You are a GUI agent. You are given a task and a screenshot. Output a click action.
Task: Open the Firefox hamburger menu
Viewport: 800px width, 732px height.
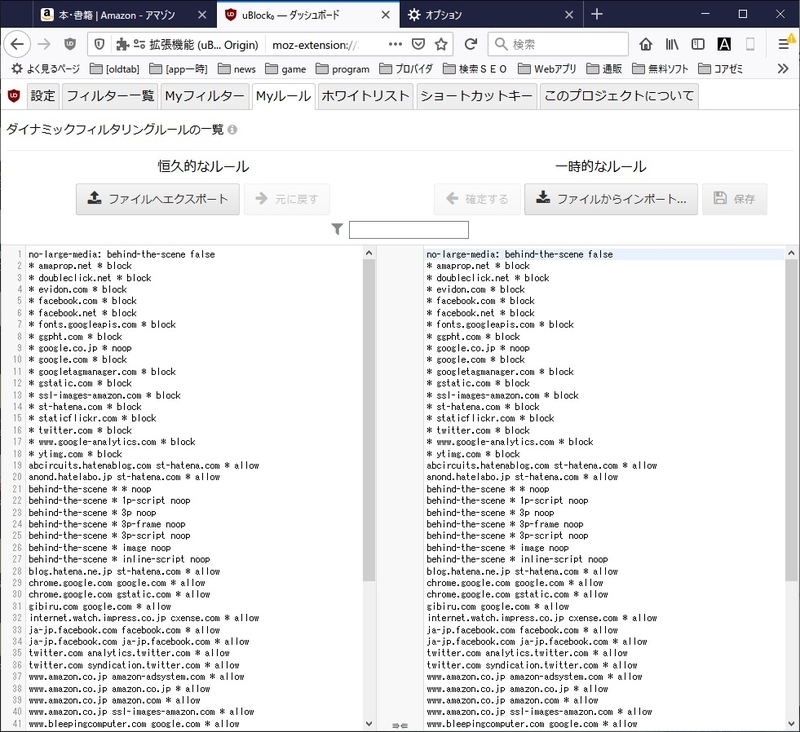pos(784,44)
